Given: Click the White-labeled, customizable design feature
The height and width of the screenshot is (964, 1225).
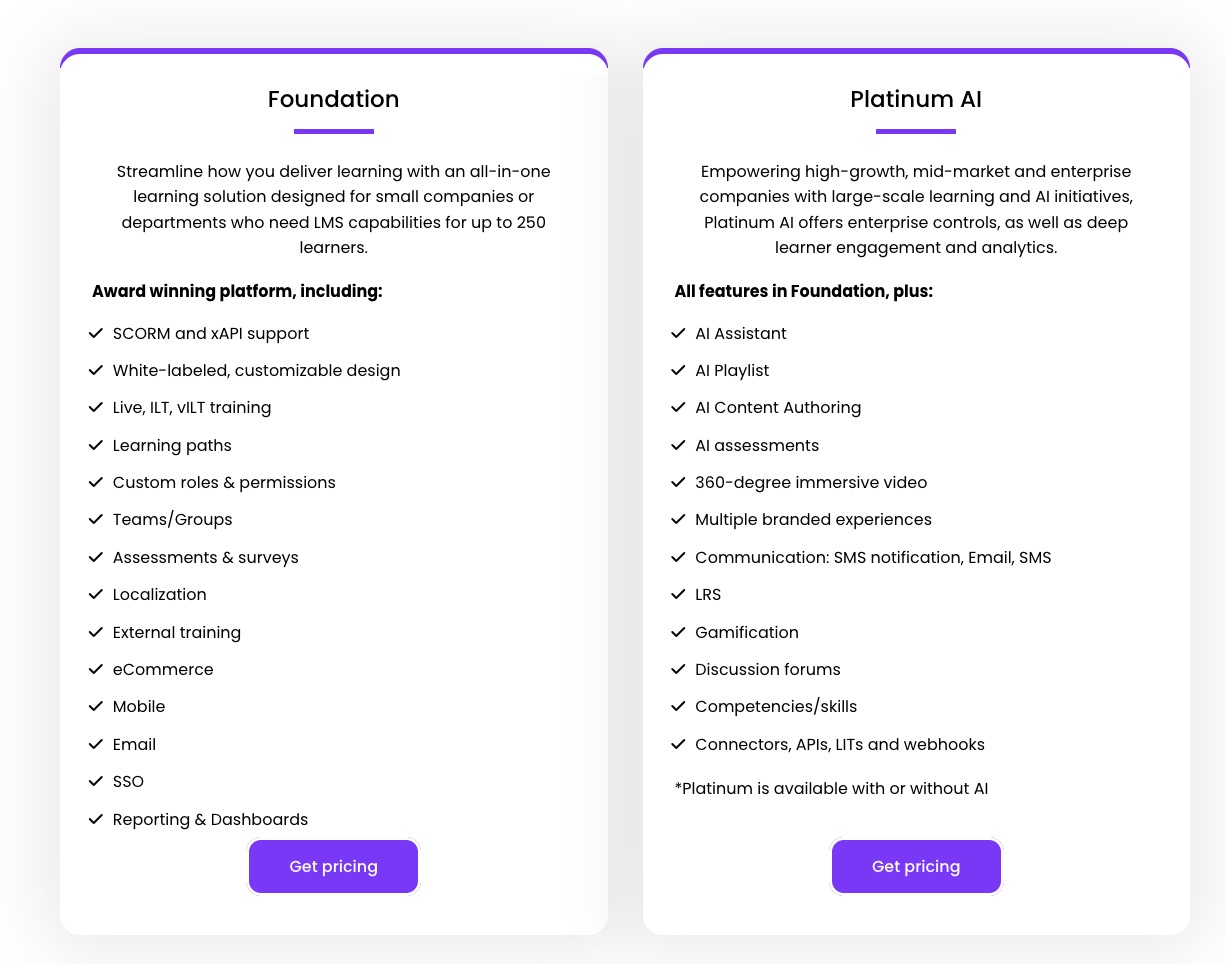Looking at the screenshot, I should tap(256, 370).
